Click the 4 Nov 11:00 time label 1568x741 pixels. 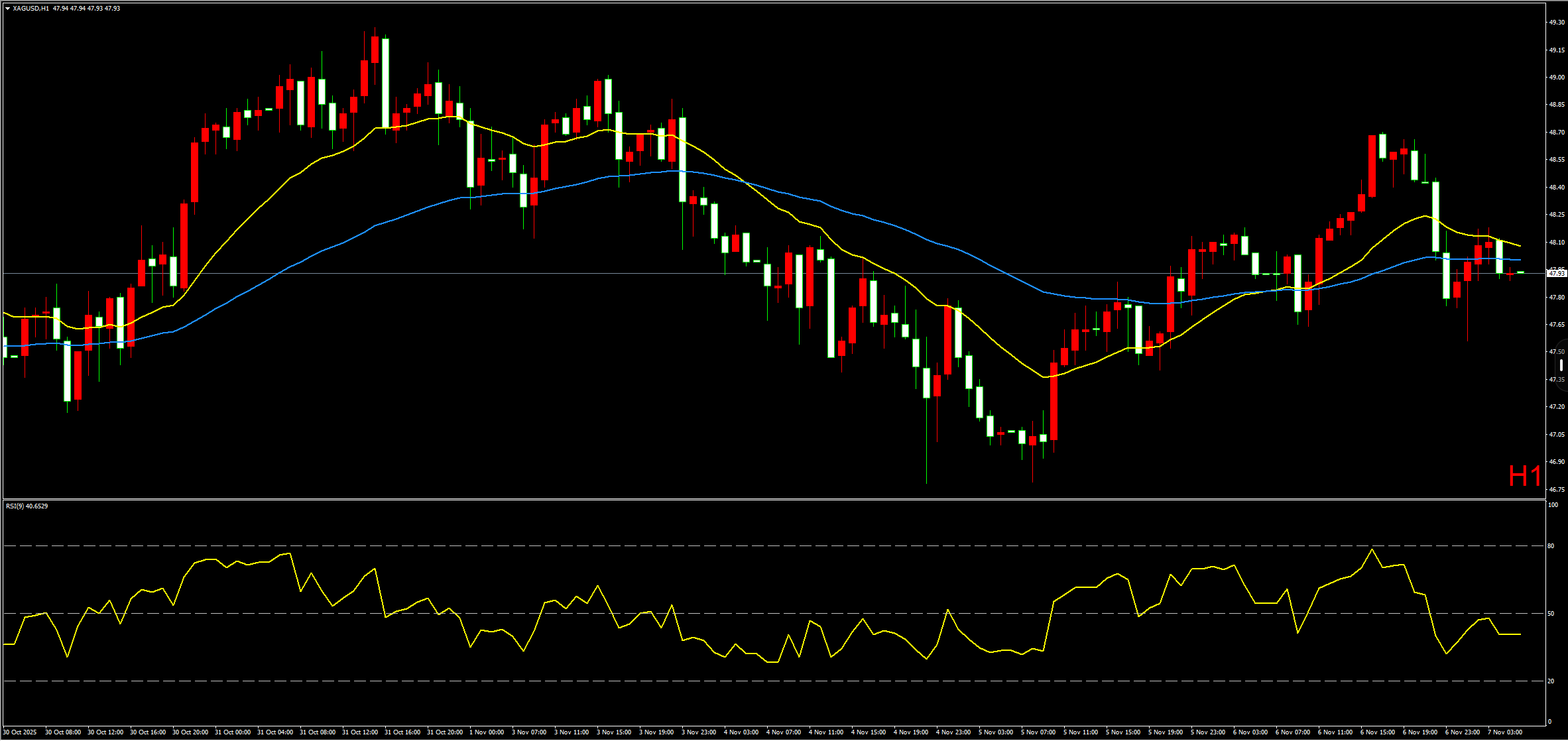tap(826, 732)
